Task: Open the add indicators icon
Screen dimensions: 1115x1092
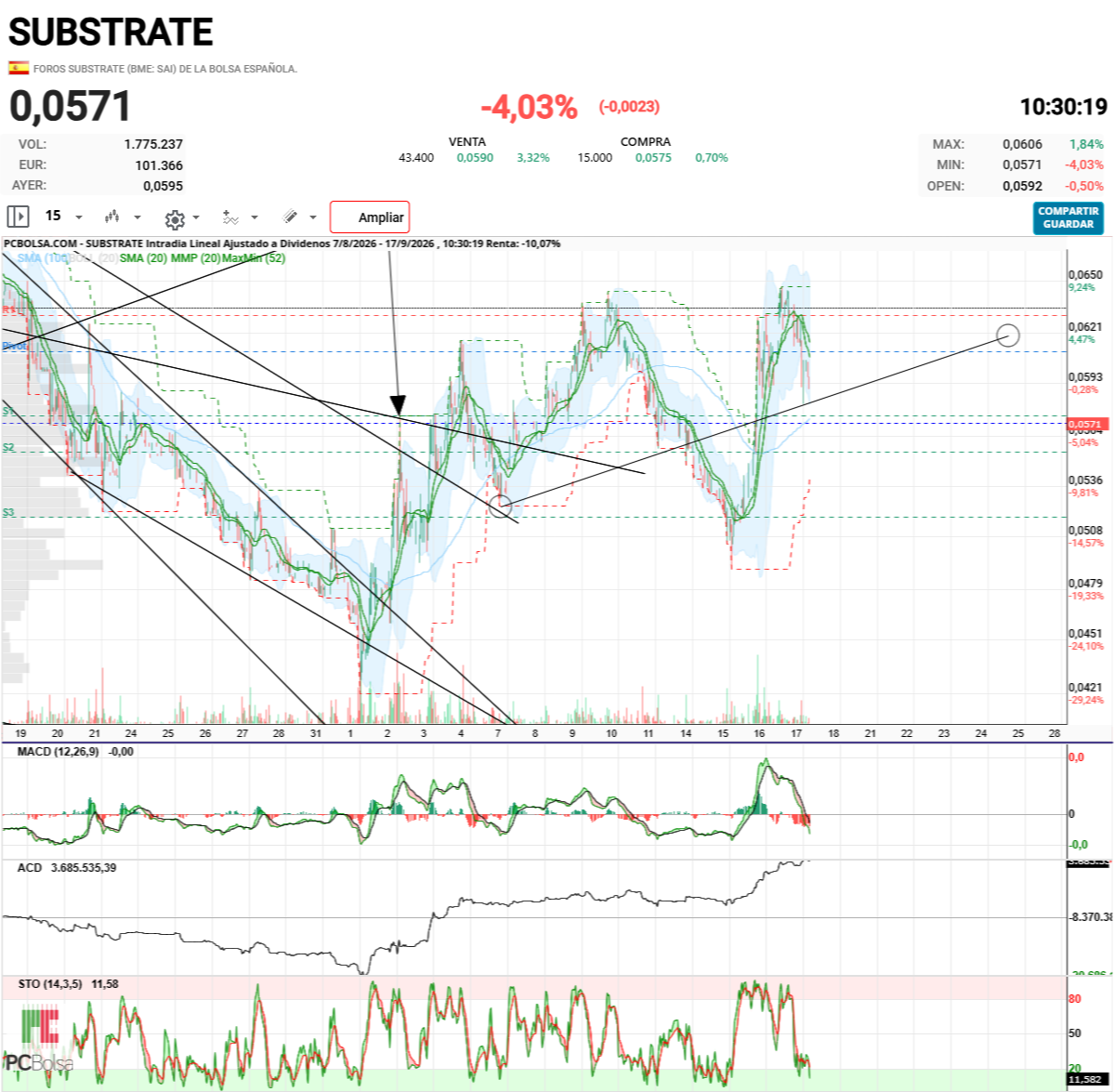Action: coord(230,217)
